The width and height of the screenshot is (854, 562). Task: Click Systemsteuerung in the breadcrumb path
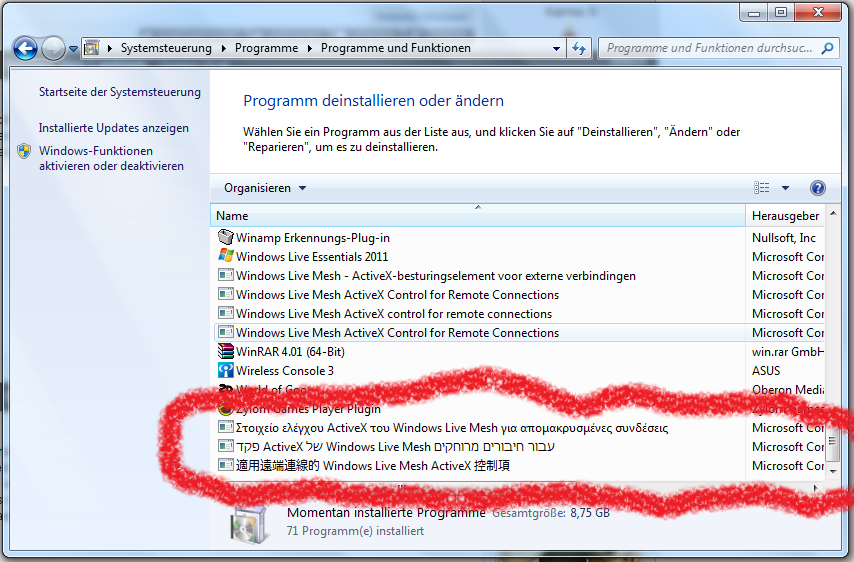coord(166,48)
